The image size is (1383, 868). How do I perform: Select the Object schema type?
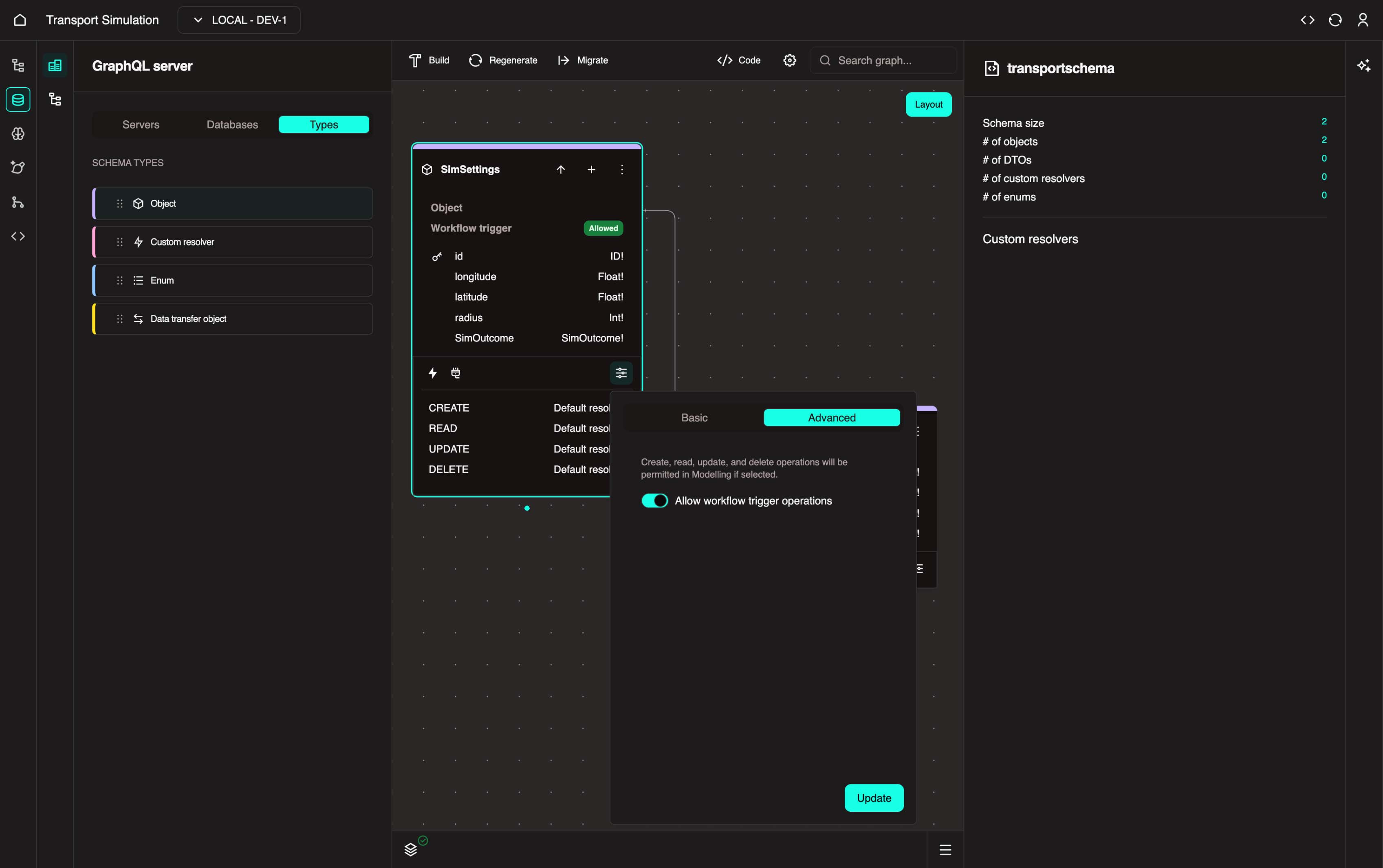[232, 203]
